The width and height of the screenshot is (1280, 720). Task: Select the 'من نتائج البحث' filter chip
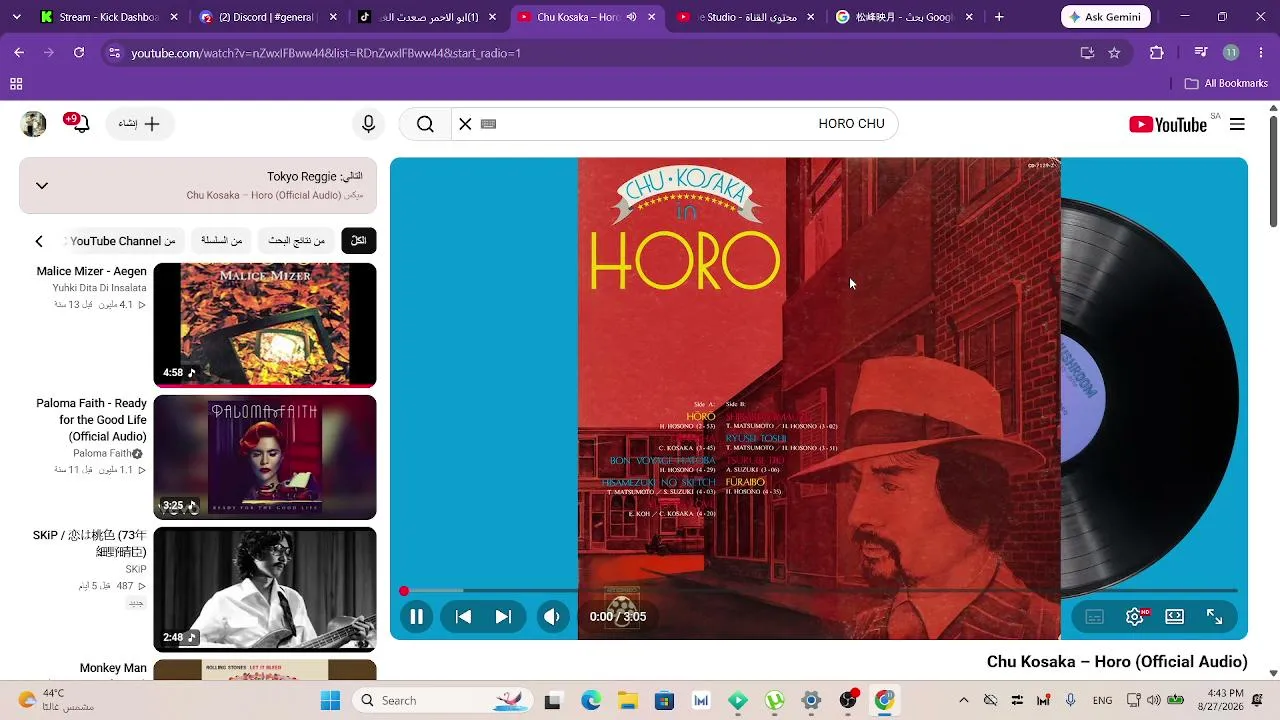297,241
